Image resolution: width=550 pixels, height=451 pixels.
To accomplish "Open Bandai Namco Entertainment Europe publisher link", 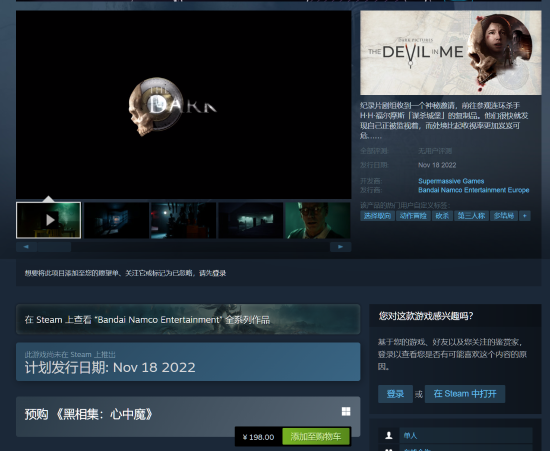I will pos(473,190).
